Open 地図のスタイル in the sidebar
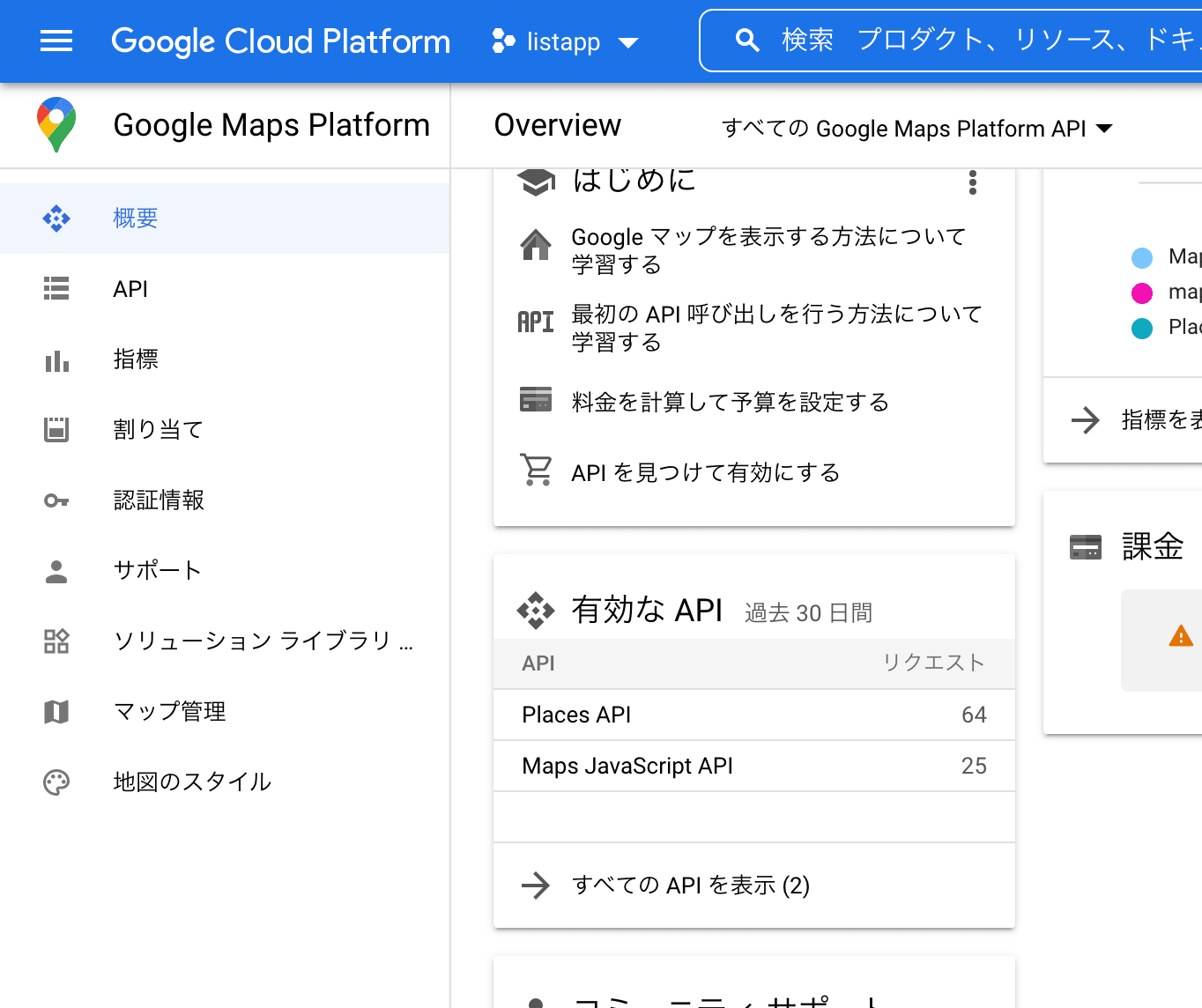1202x1008 pixels. click(x=225, y=782)
